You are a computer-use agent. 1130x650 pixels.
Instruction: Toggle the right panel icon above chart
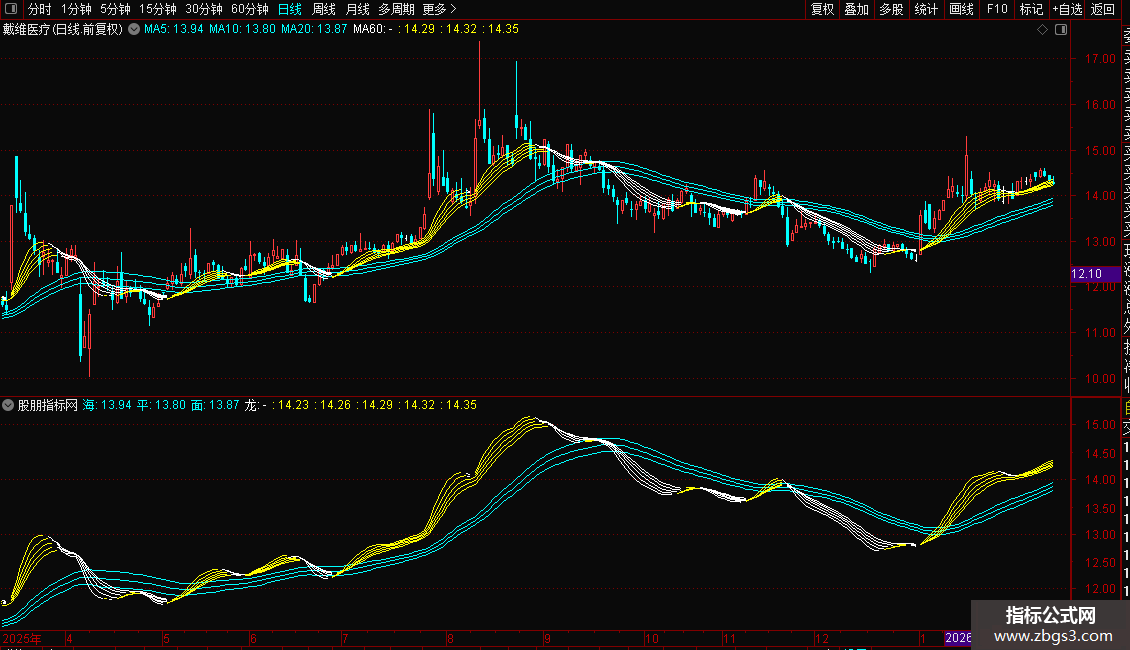pos(1061,30)
